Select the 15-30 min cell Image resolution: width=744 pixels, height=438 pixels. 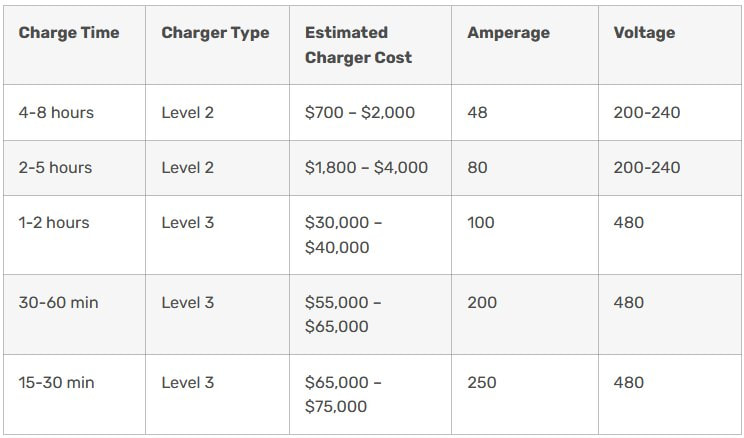click(56, 382)
